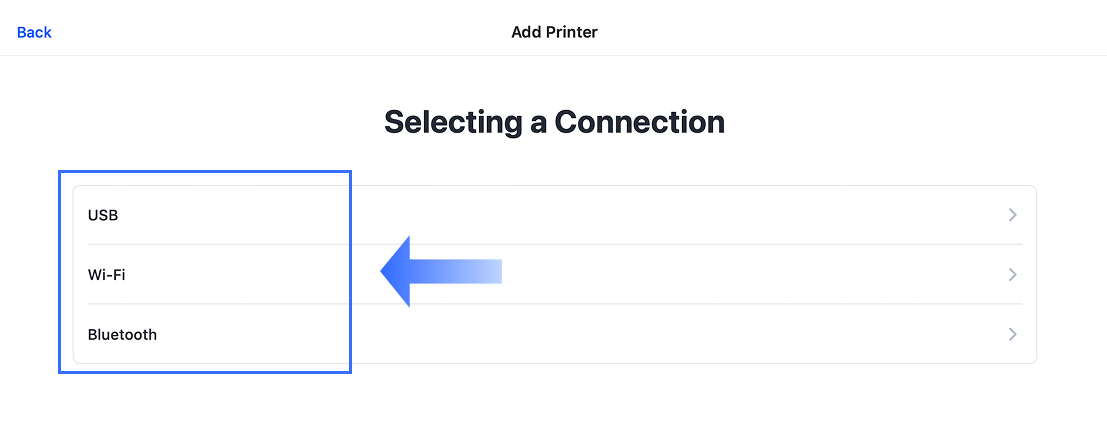
Task: Click the Wi-Fi text label
Action: coord(106,275)
